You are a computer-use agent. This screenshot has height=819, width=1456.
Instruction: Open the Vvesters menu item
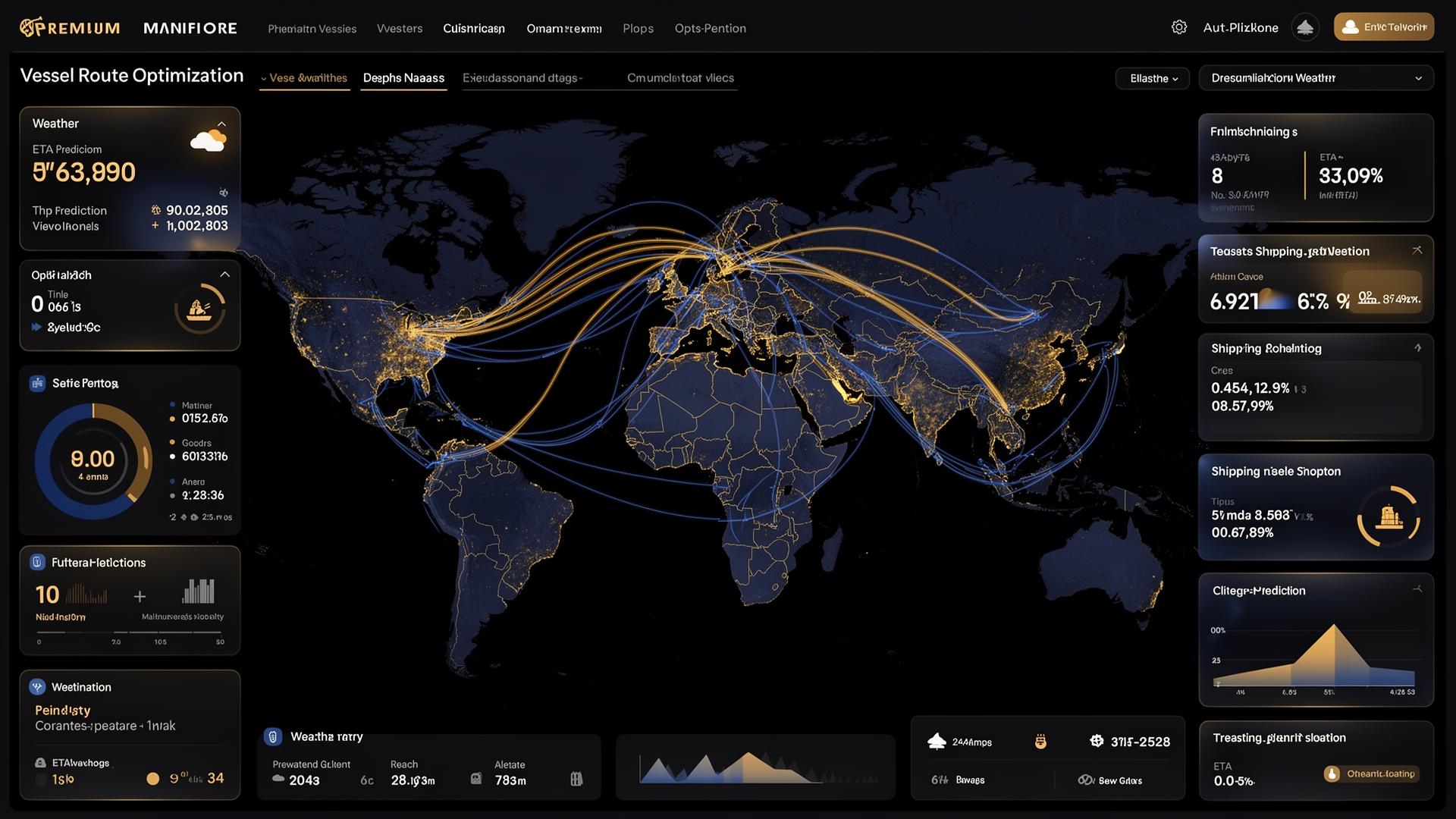point(400,28)
